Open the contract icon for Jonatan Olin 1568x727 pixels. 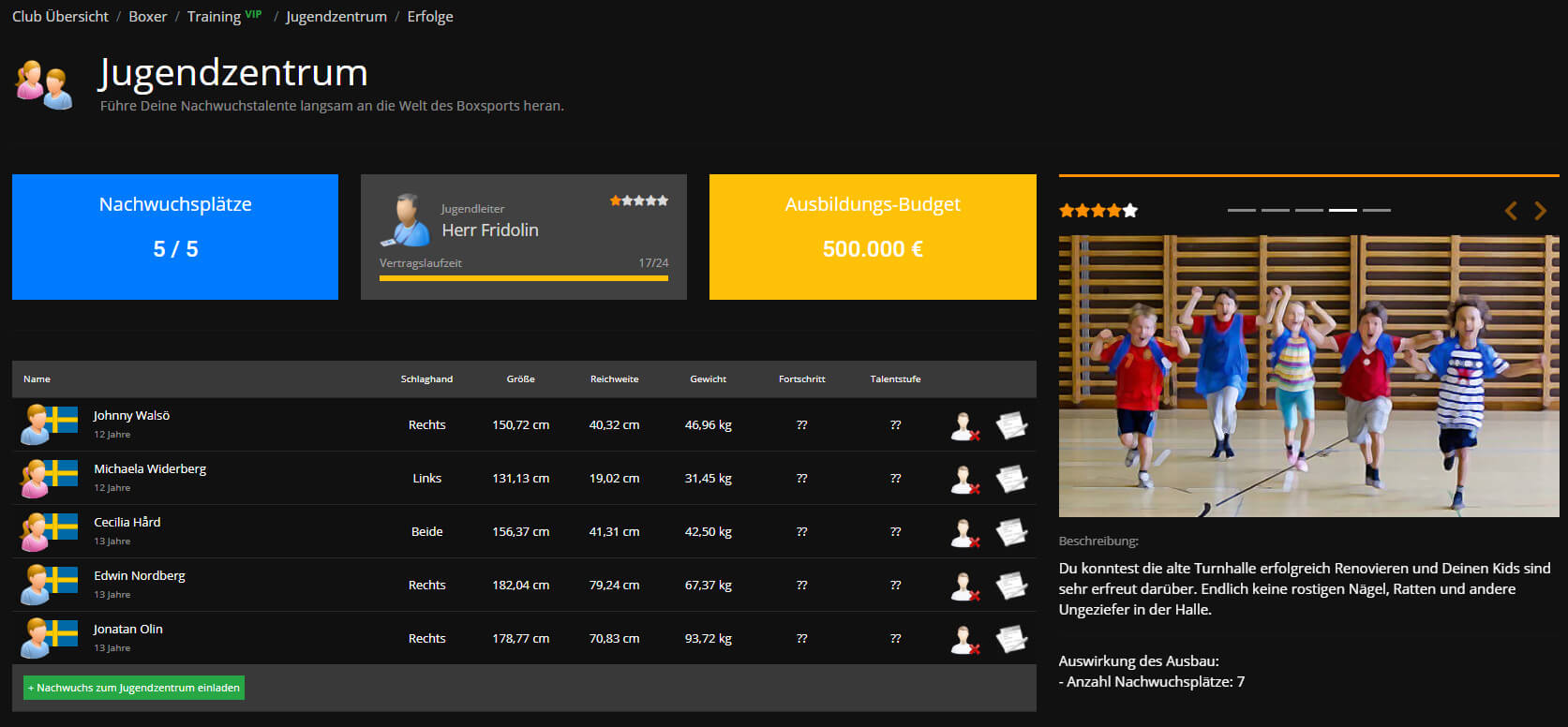click(1011, 639)
